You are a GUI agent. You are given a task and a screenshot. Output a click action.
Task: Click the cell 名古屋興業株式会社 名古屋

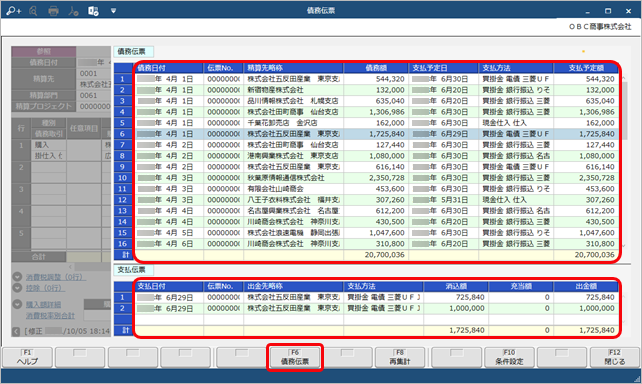coord(294,211)
